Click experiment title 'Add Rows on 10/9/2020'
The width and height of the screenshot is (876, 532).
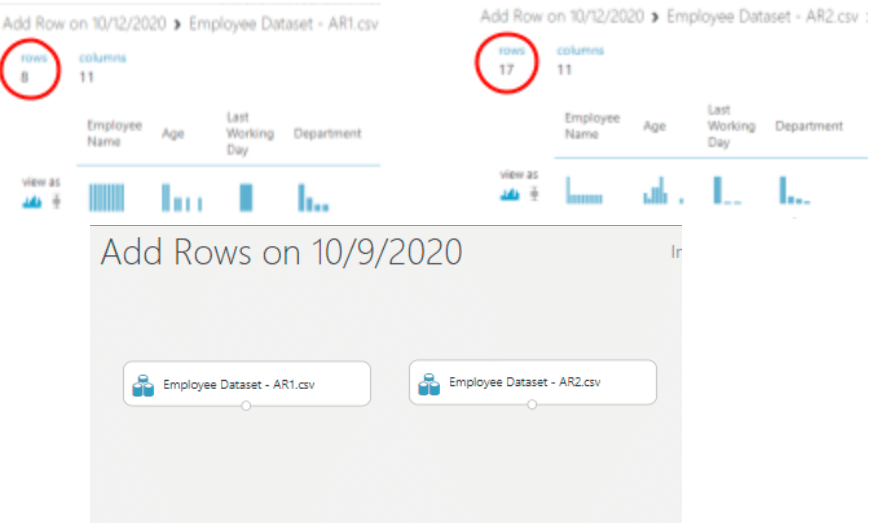tap(281, 252)
